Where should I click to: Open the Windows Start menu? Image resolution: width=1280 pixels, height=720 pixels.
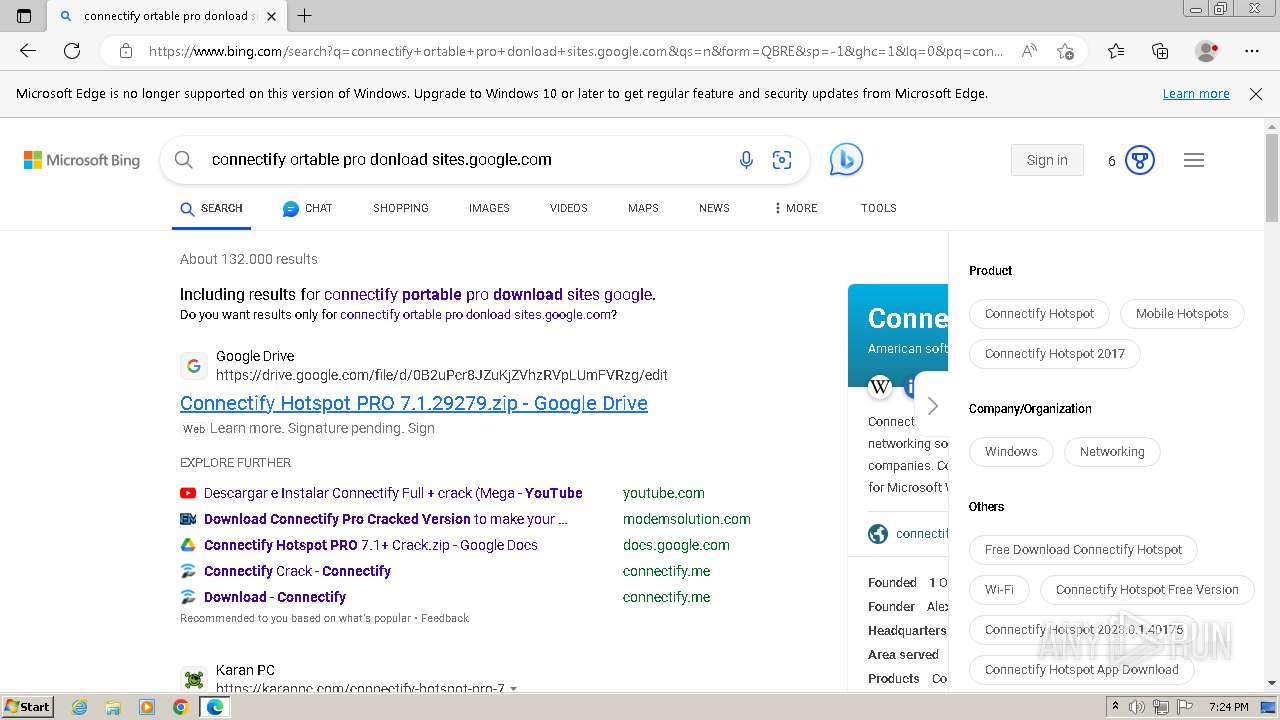pos(28,706)
